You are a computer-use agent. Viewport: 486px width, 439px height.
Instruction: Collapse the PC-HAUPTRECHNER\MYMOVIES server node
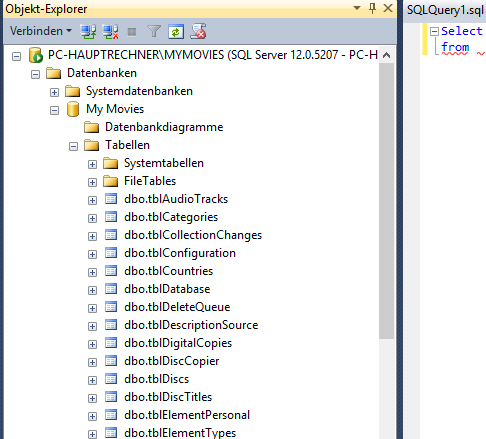[x=16, y=56]
